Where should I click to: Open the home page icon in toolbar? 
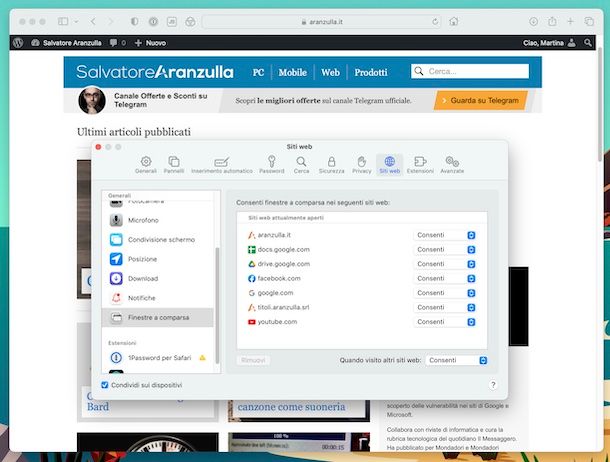coord(453,21)
